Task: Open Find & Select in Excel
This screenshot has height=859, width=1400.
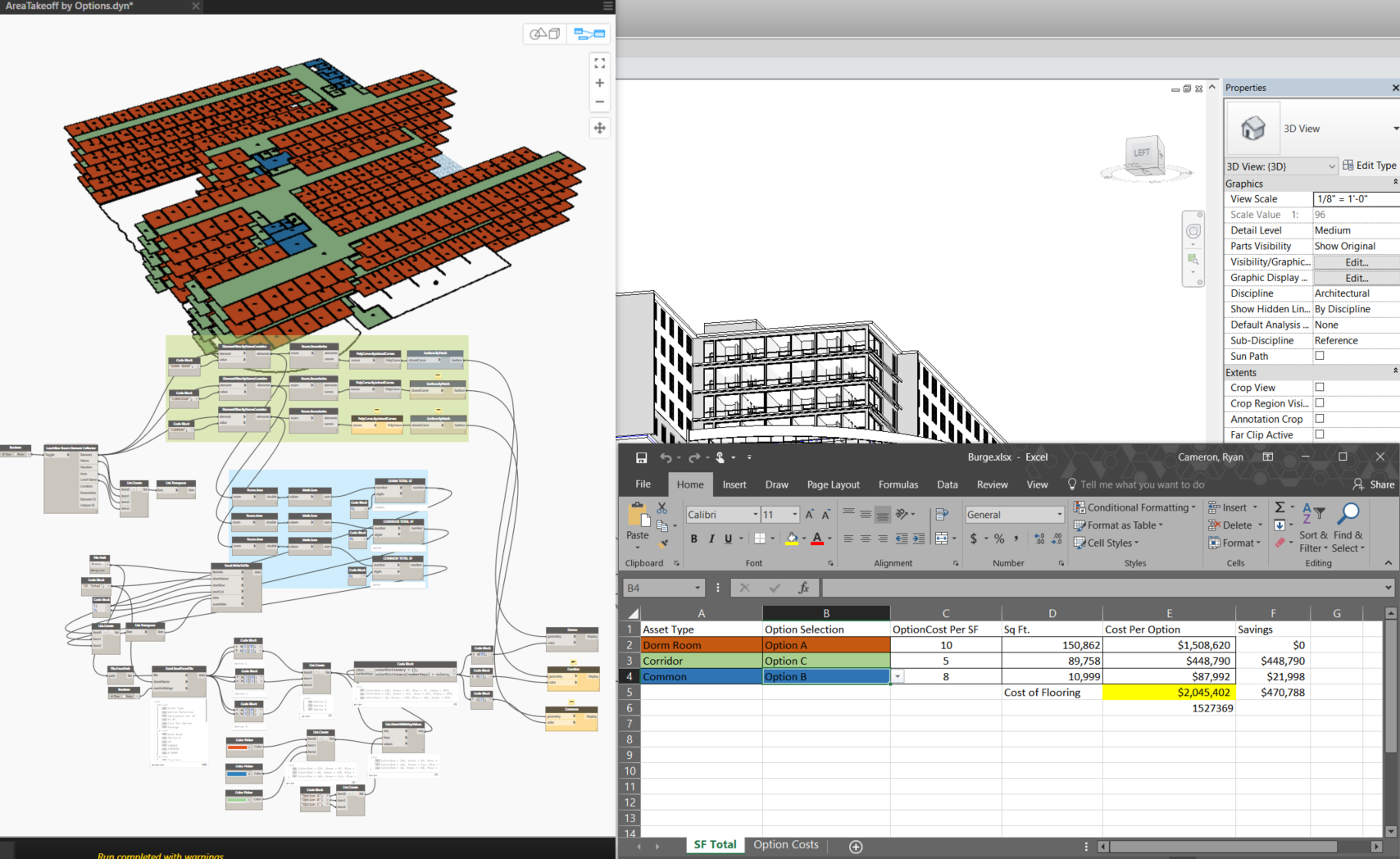Action: click(x=1348, y=527)
